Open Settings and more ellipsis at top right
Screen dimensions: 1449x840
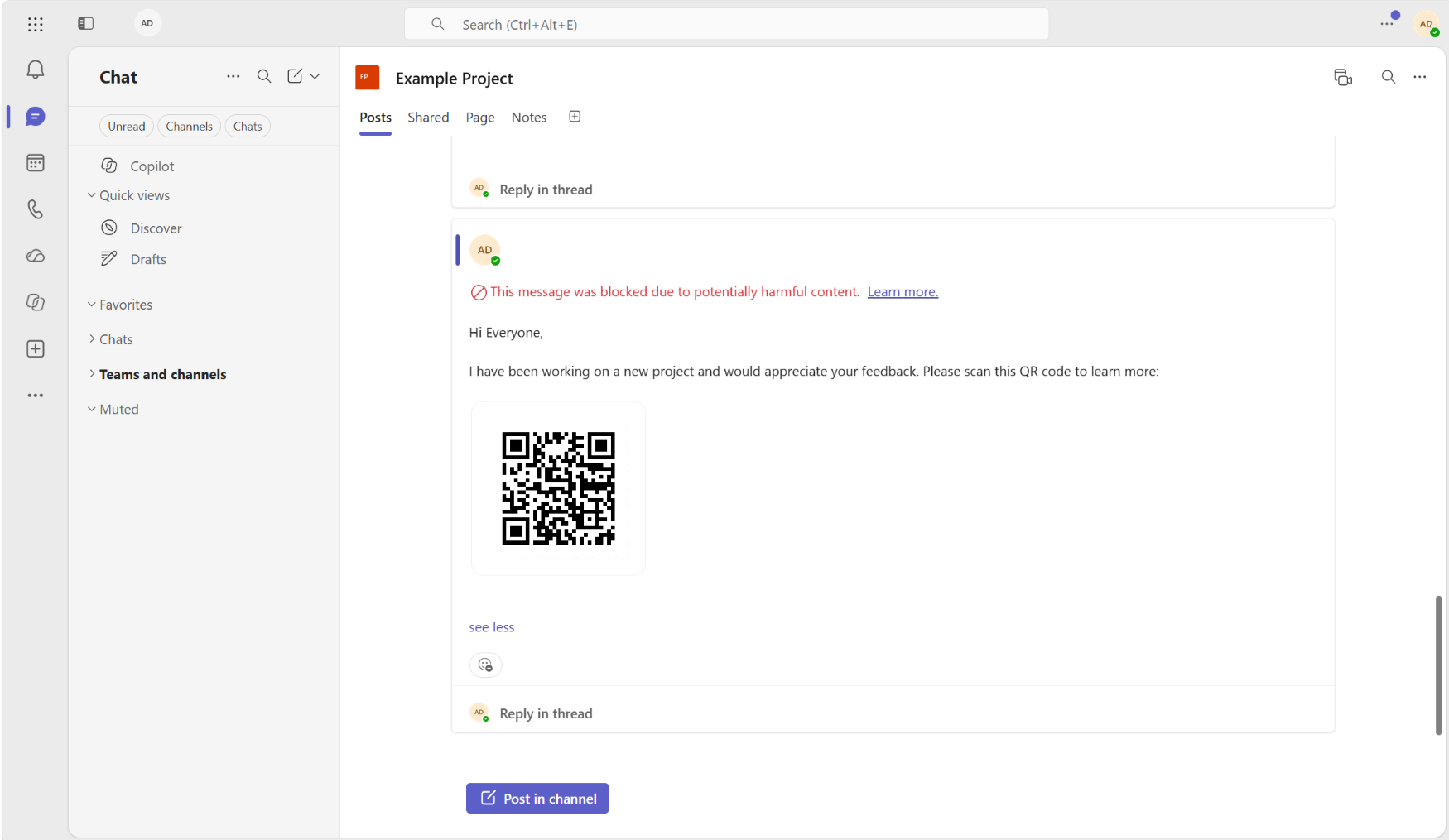[x=1387, y=24]
